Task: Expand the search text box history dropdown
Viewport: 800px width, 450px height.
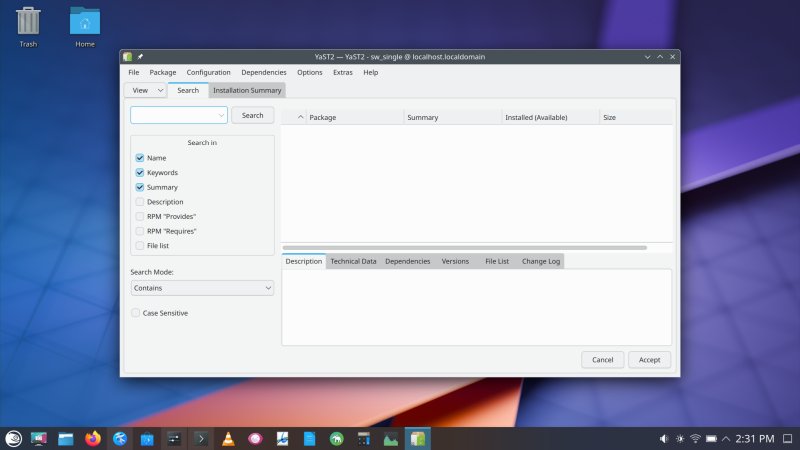Action: click(221, 115)
